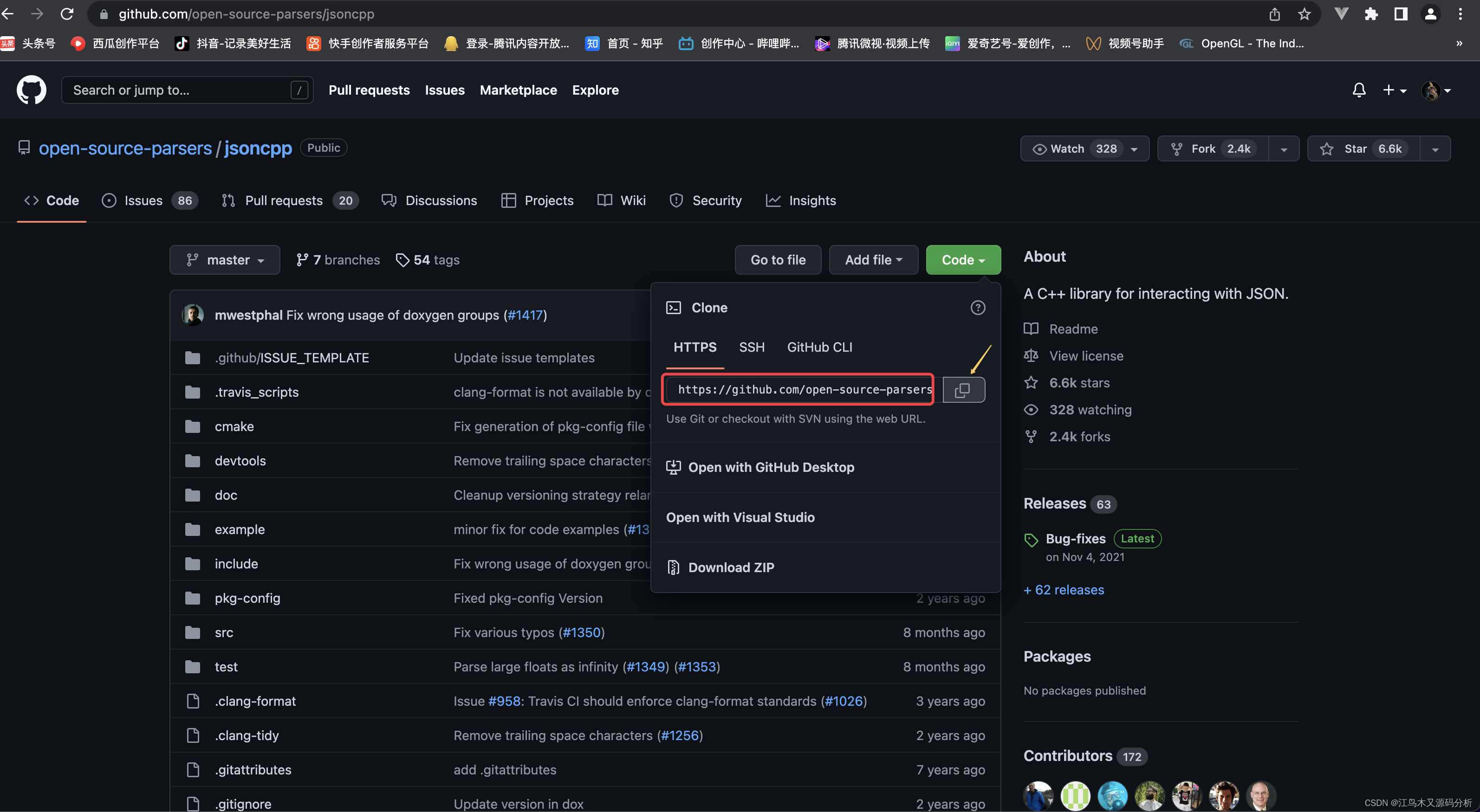Image resolution: width=1480 pixels, height=812 pixels.
Task: Open the Download ZIP option
Action: click(x=825, y=567)
